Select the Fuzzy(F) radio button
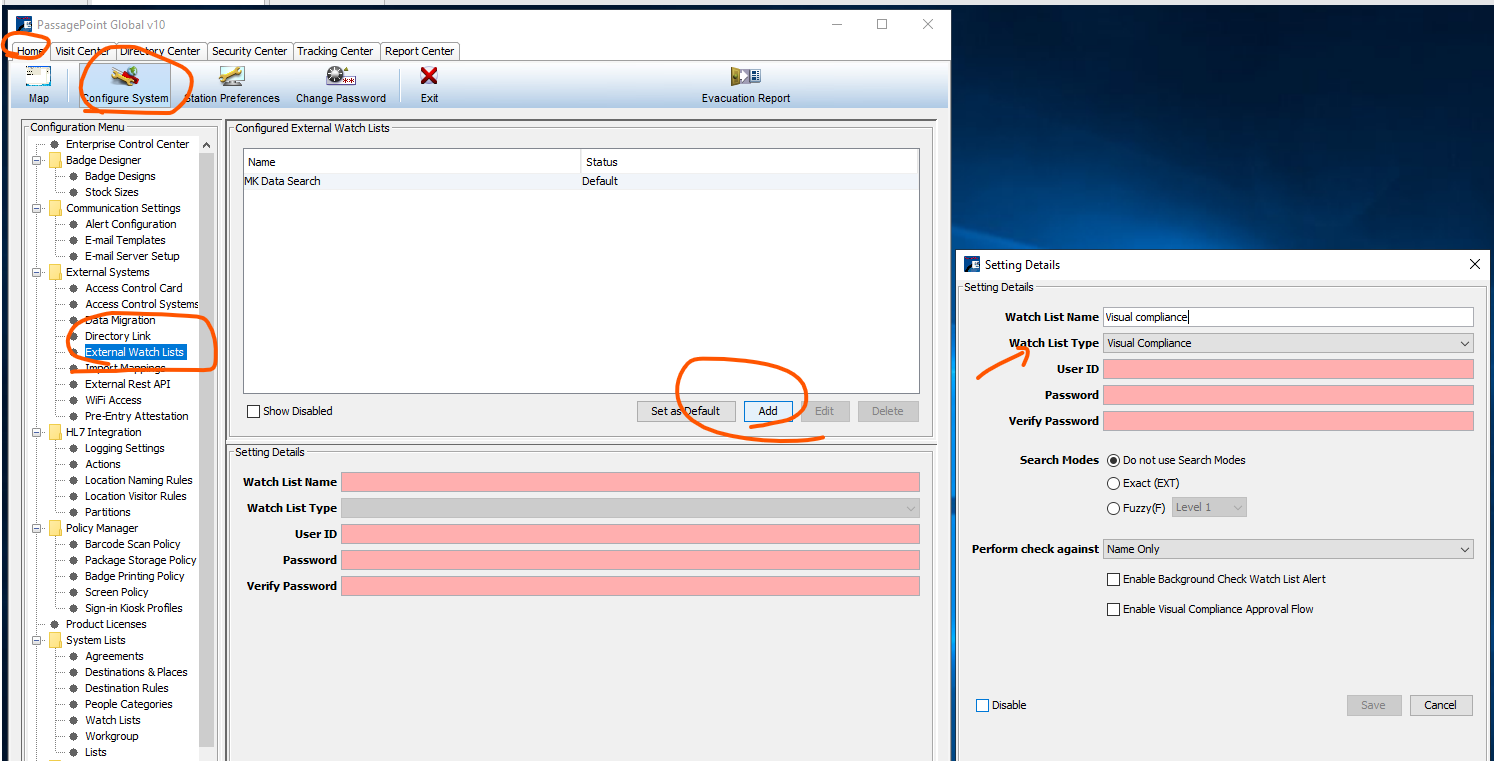Screen dimensions: 1494x761 click(x=1113, y=508)
